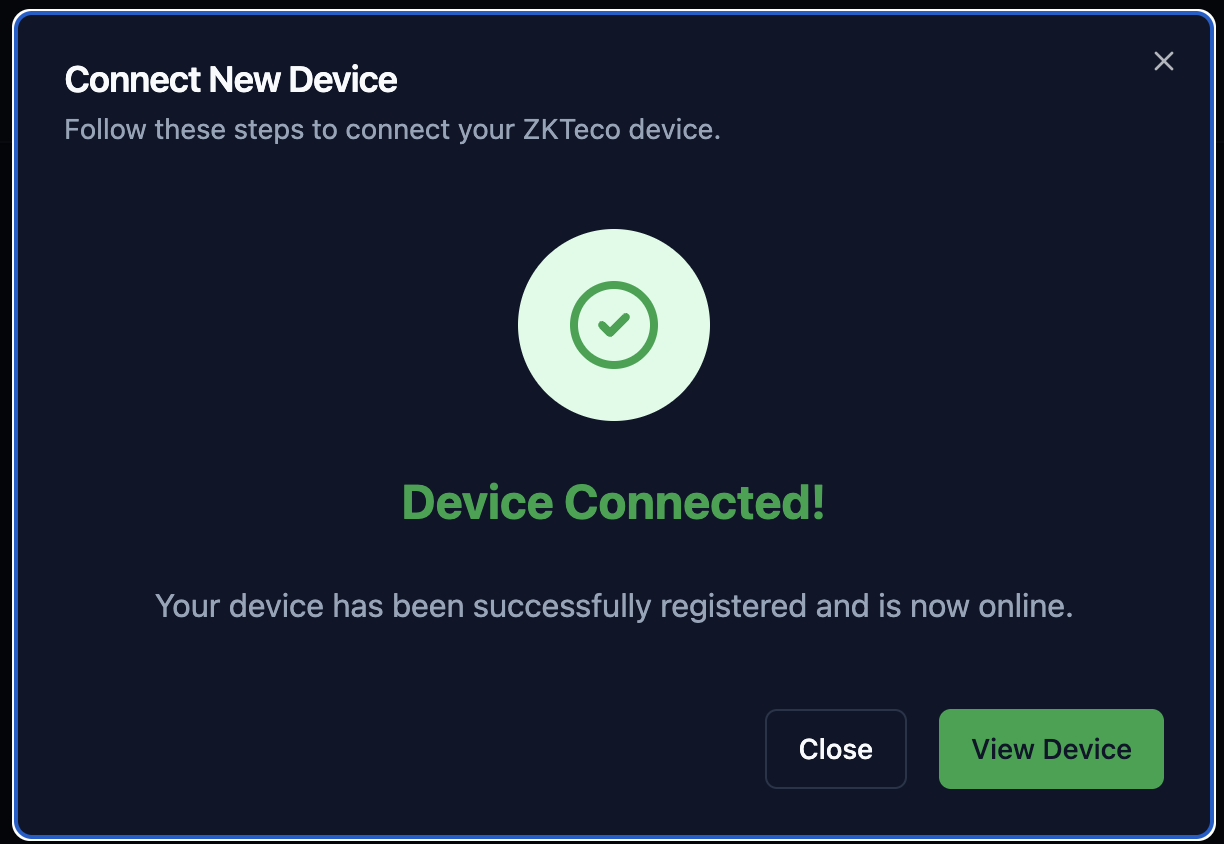Click the "Follow these steps" subtitle text
Screen dimensions: 1224x844
[392, 130]
